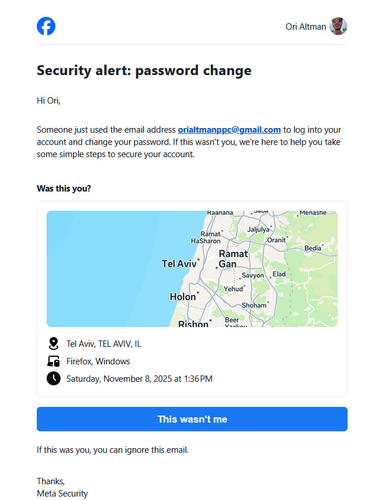Select the Ramat Gan label on map
This screenshot has height=500, width=382.
[x=233, y=259]
